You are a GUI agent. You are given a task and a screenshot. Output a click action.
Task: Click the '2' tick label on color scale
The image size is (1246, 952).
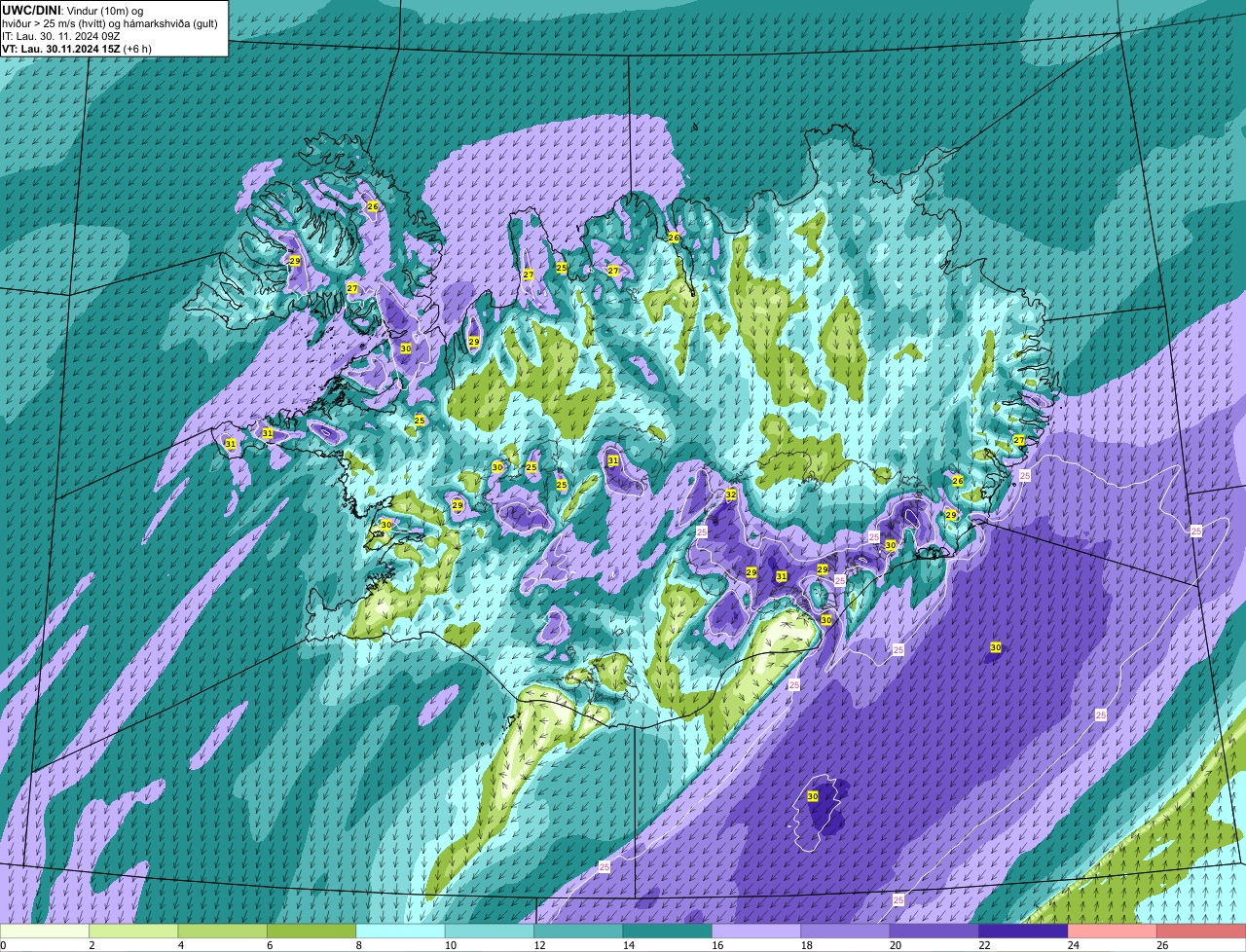[91, 945]
